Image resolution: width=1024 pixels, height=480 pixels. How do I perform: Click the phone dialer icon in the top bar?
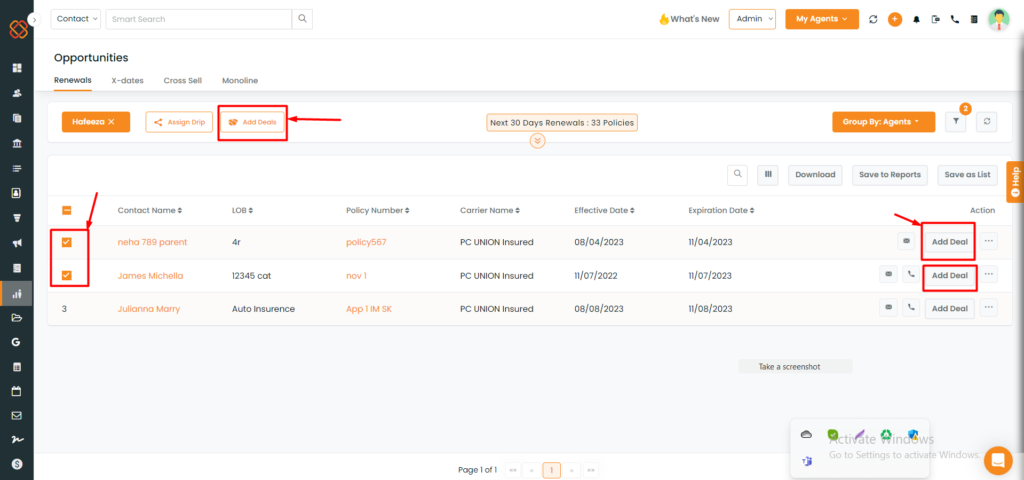[955, 20]
